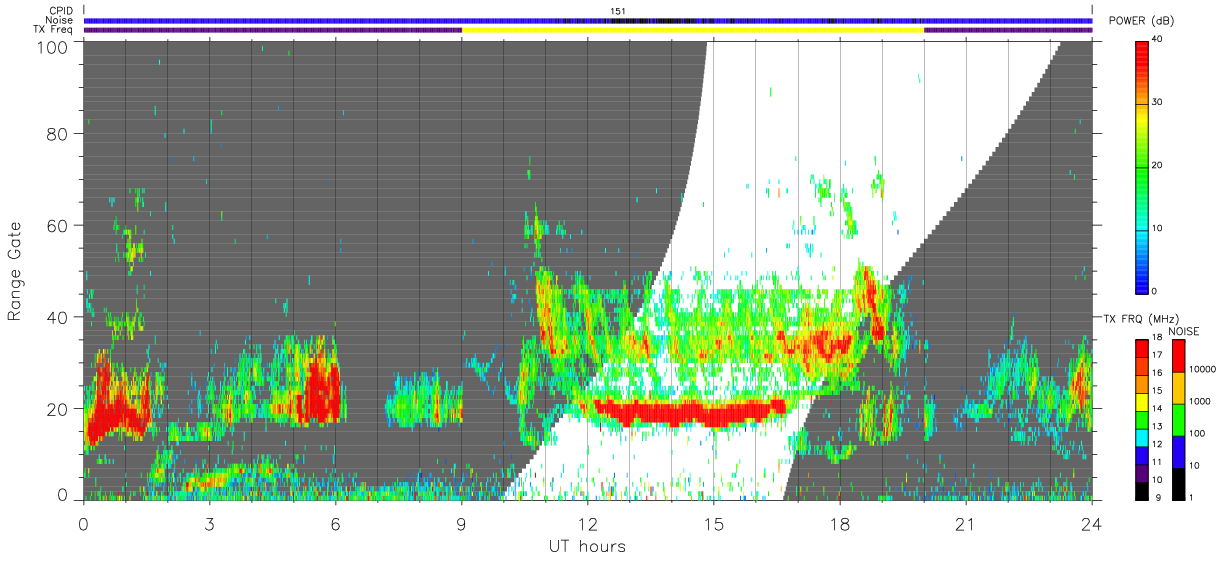This screenshot has width=1228, height=567.
Task: Click the 18 tick on the UT hours axis
Action: pos(839,523)
